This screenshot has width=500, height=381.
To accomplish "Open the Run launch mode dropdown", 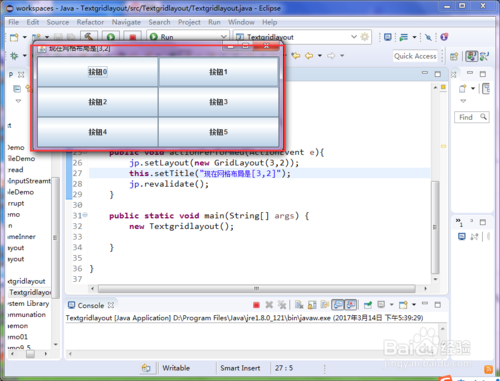I will pos(224,37).
